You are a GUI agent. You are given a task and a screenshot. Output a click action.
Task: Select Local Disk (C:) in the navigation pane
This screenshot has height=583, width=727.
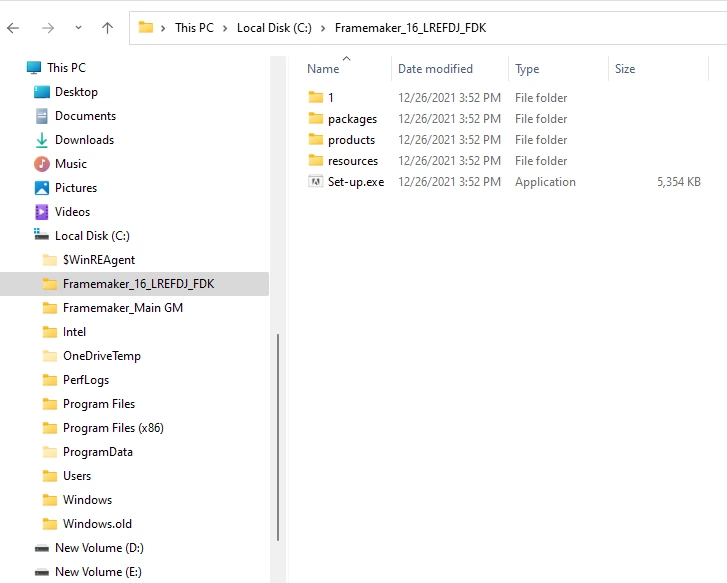[x=92, y=236]
